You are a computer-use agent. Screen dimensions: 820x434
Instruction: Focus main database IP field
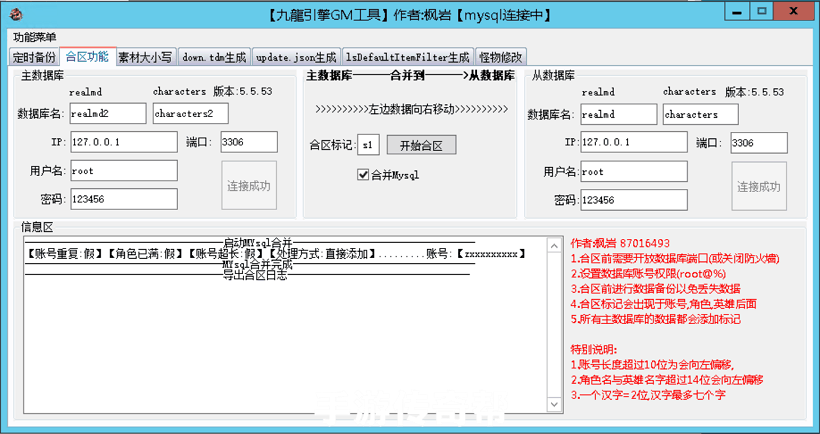coord(123,142)
